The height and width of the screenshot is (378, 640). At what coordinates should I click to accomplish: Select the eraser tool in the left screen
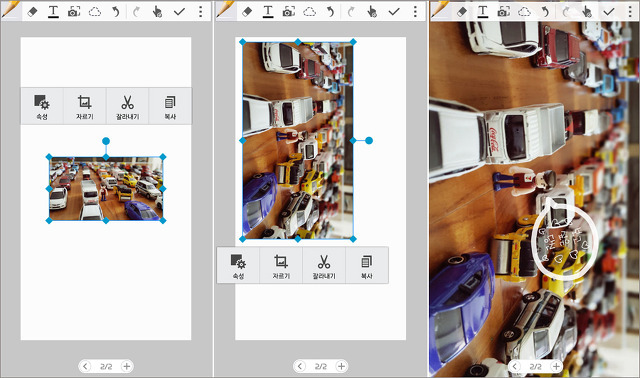click(32, 12)
